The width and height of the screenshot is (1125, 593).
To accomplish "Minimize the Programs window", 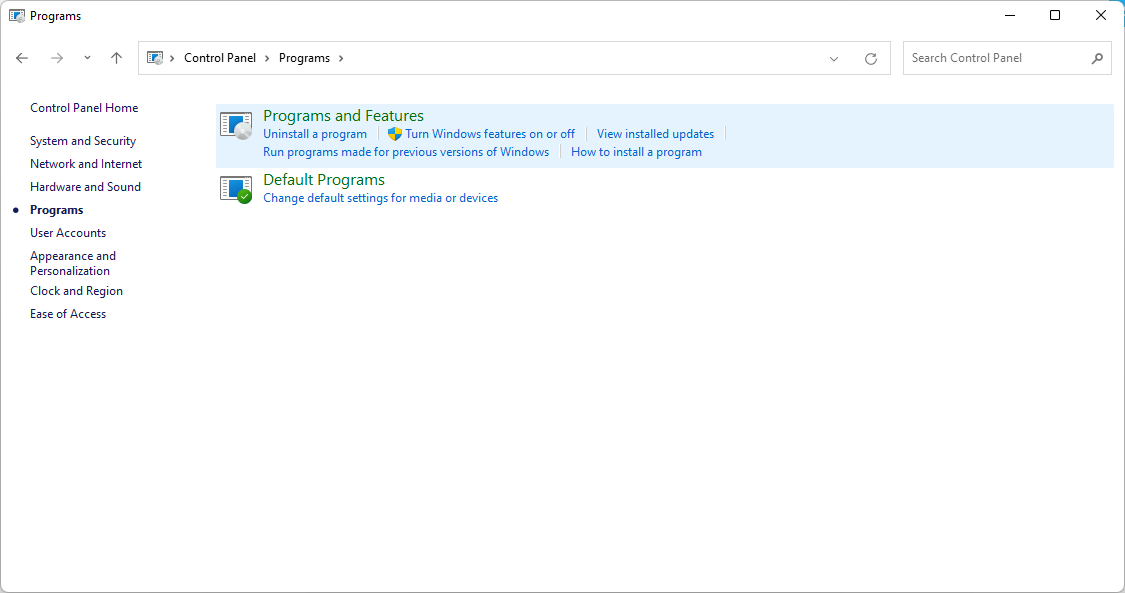I will tap(1009, 15).
